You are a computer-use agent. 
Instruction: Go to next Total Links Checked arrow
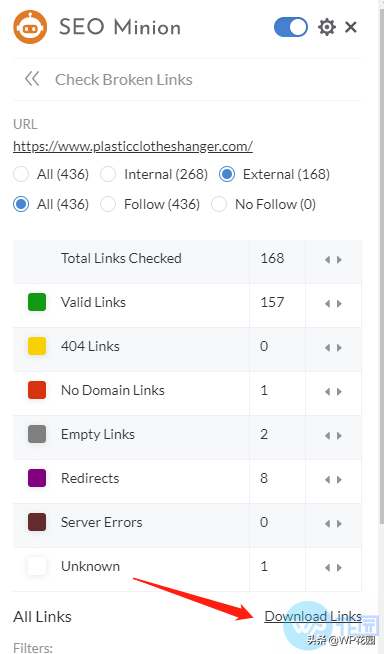[x=339, y=260]
